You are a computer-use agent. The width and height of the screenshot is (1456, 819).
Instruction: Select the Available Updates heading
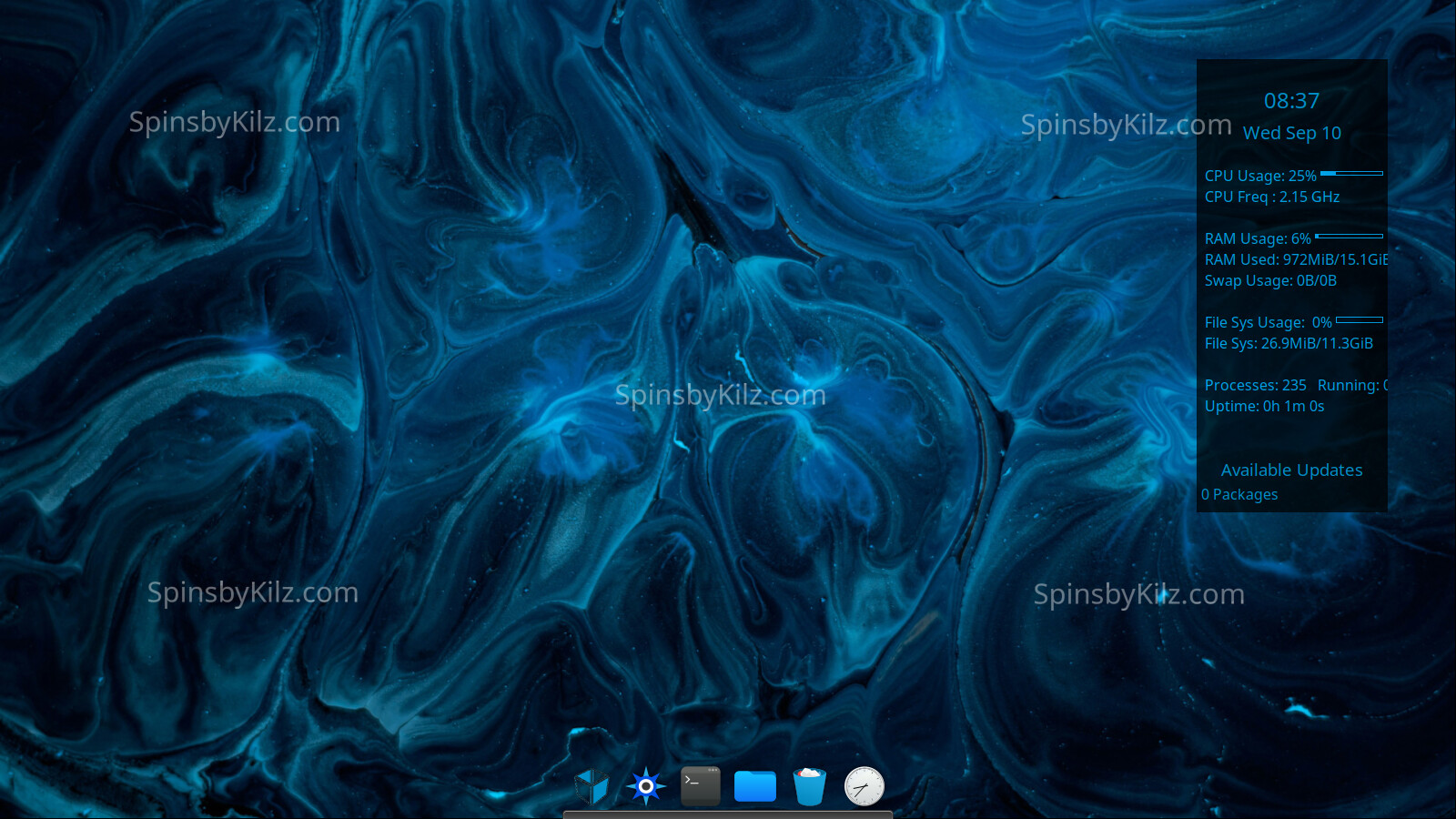1291,470
